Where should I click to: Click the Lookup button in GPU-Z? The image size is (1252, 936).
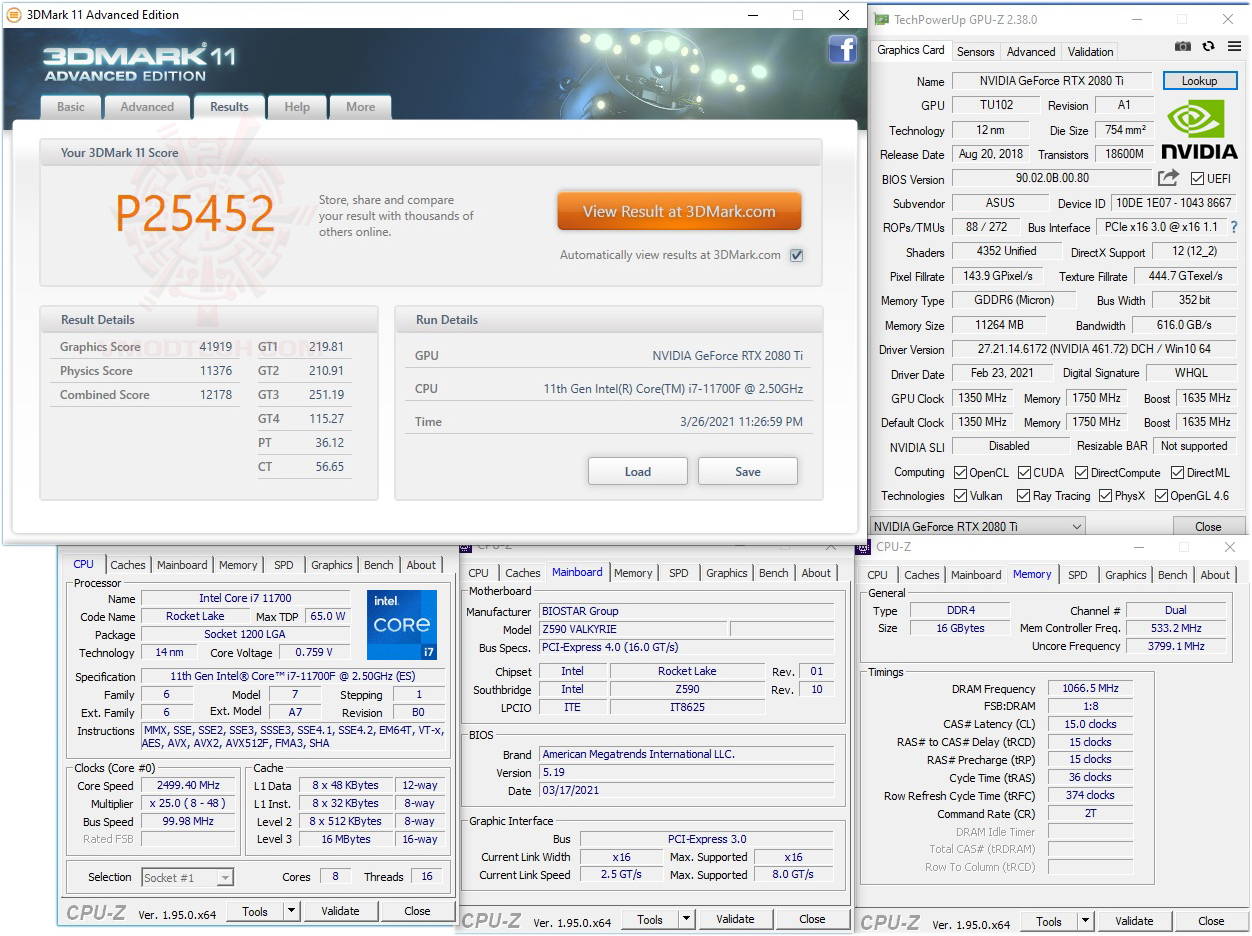(x=1199, y=81)
